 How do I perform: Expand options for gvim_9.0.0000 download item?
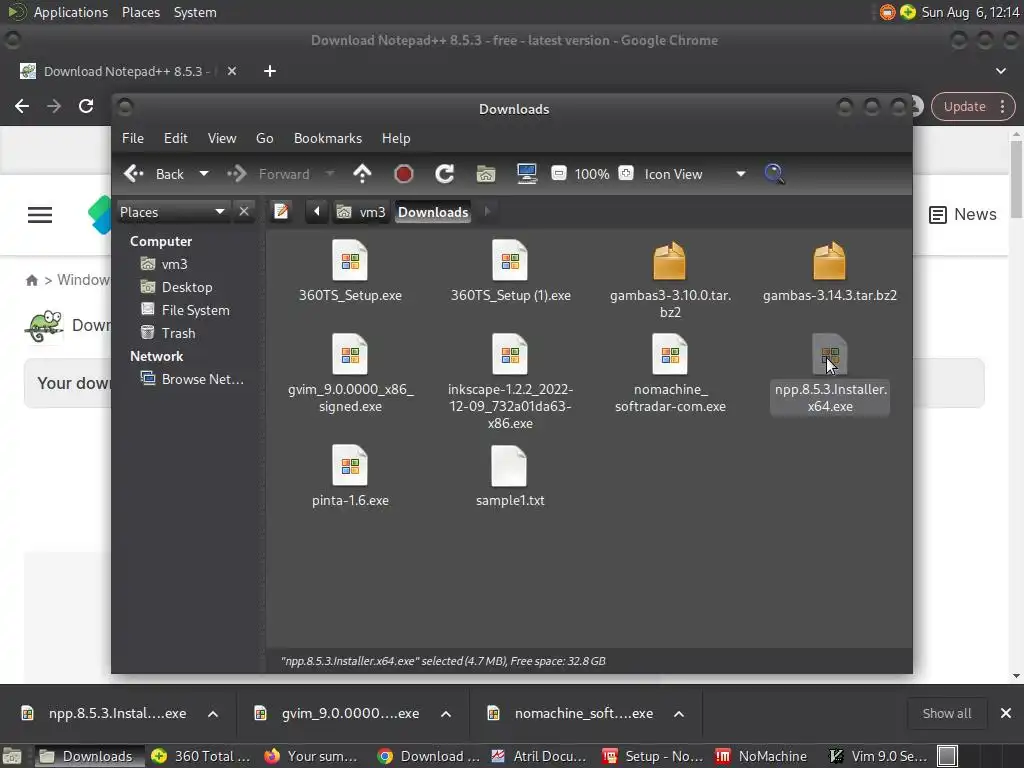pos(446,714)
